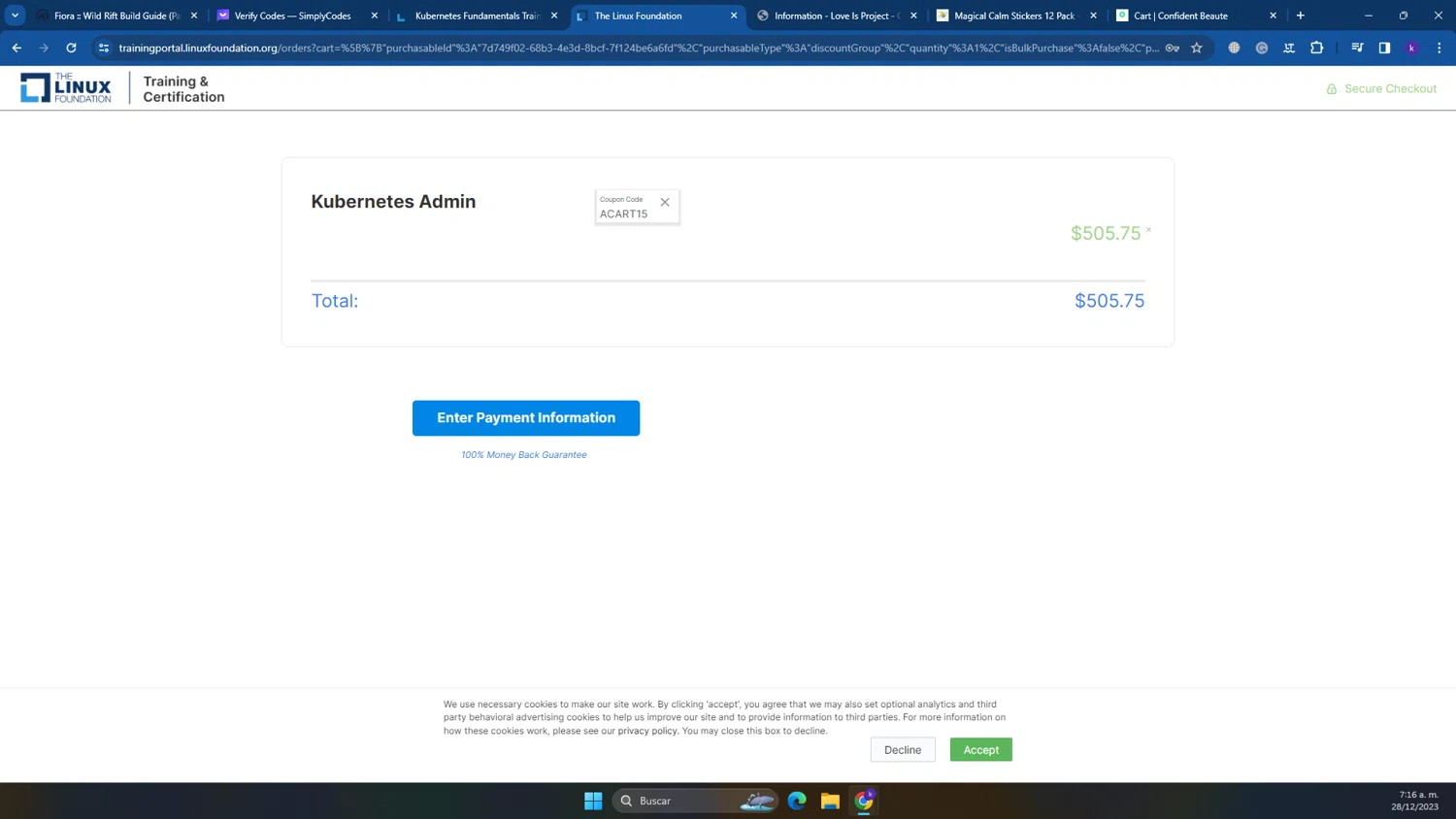
Task: Open the privacy policy link
Action: 647,731
